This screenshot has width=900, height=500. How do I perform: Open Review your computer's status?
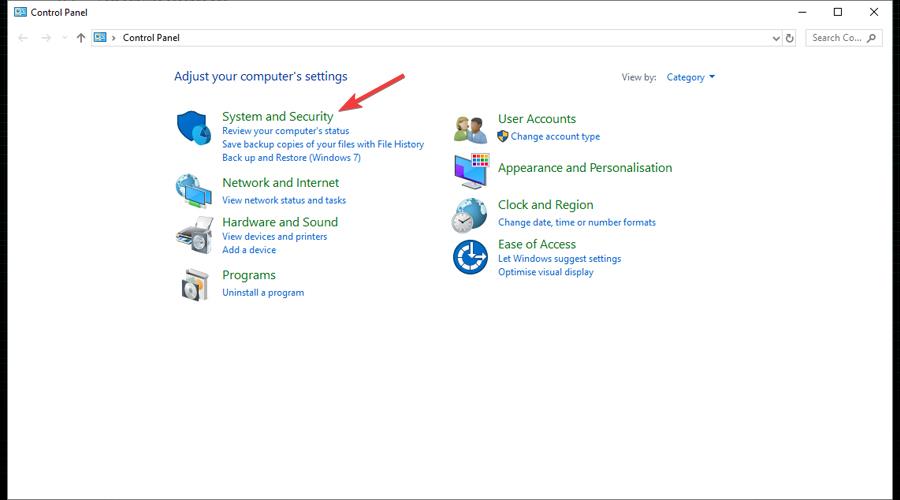(285, 131)
